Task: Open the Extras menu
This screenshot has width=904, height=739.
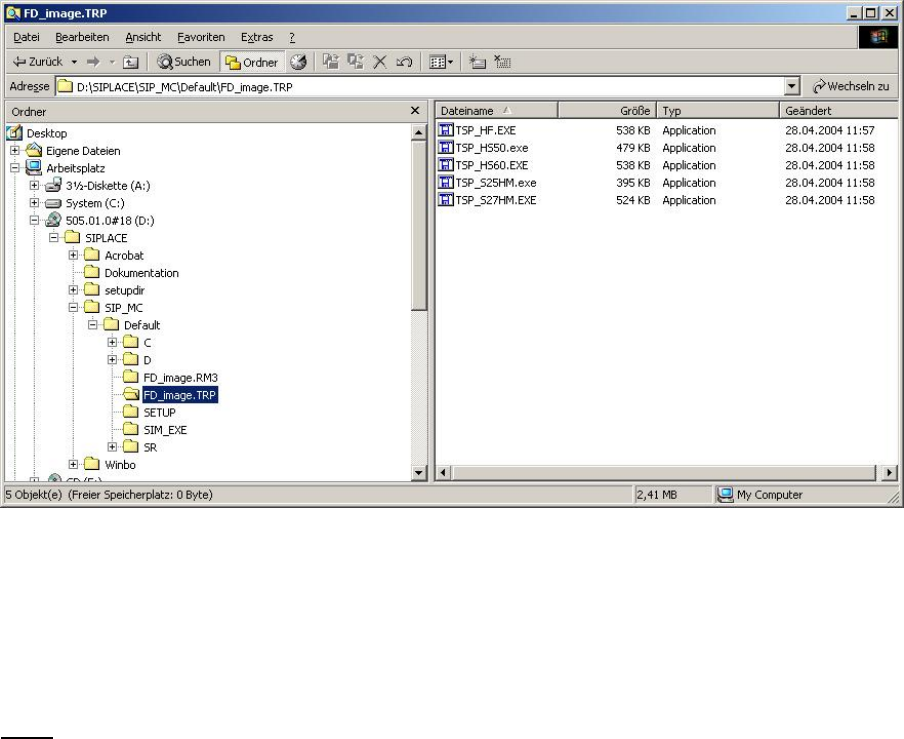Action: 257,37
